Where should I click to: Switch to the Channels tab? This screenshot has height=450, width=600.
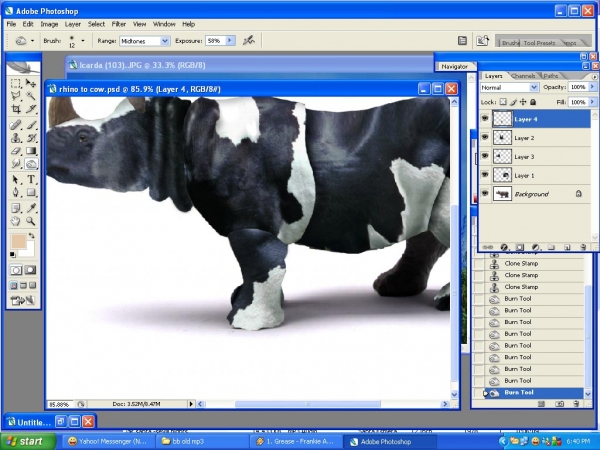[523, 76]
